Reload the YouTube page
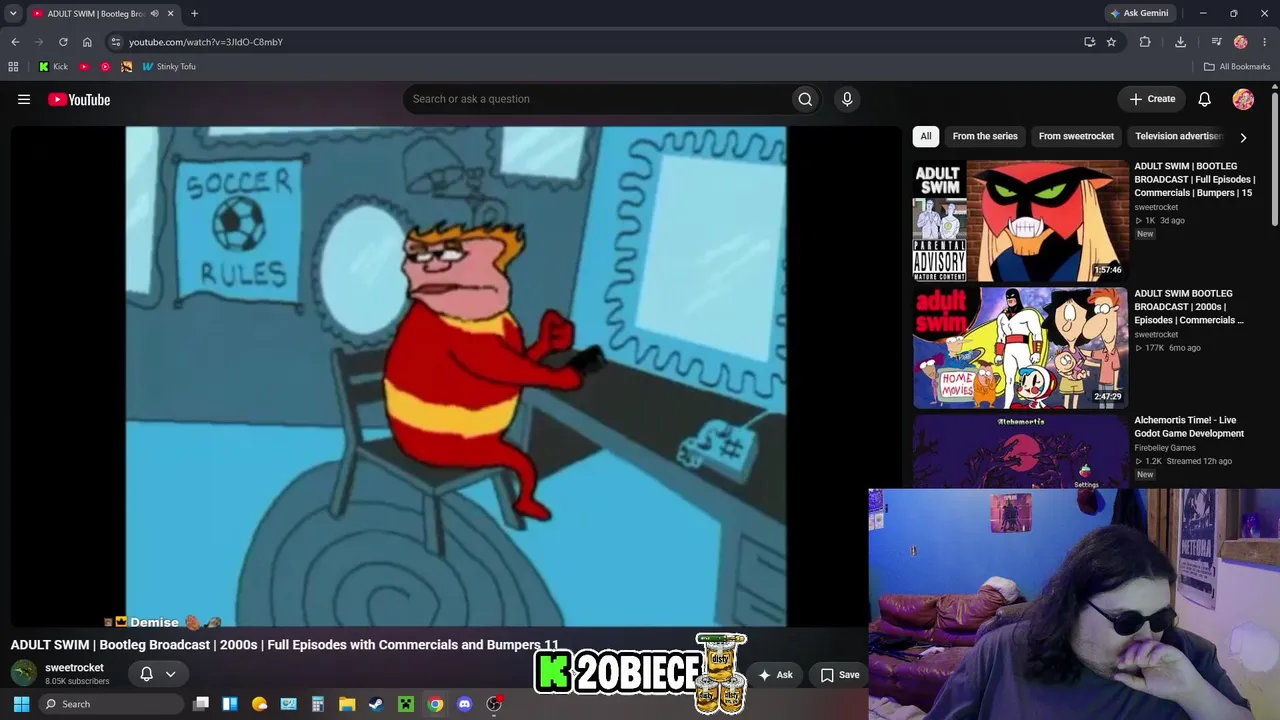The image size is (1280, 720). [x=63, y=42]
